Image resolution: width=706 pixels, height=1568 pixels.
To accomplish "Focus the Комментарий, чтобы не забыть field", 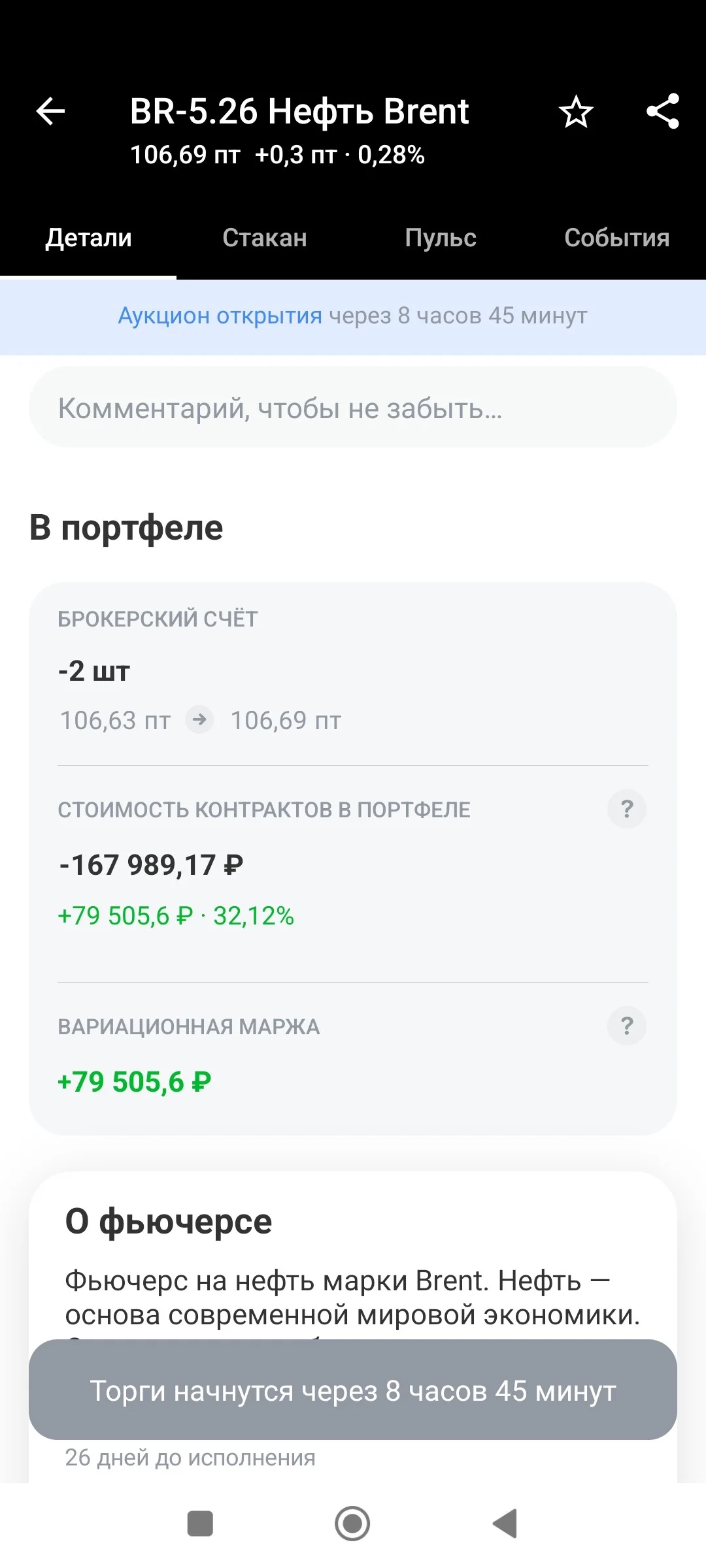I will (x=353, y=408).
